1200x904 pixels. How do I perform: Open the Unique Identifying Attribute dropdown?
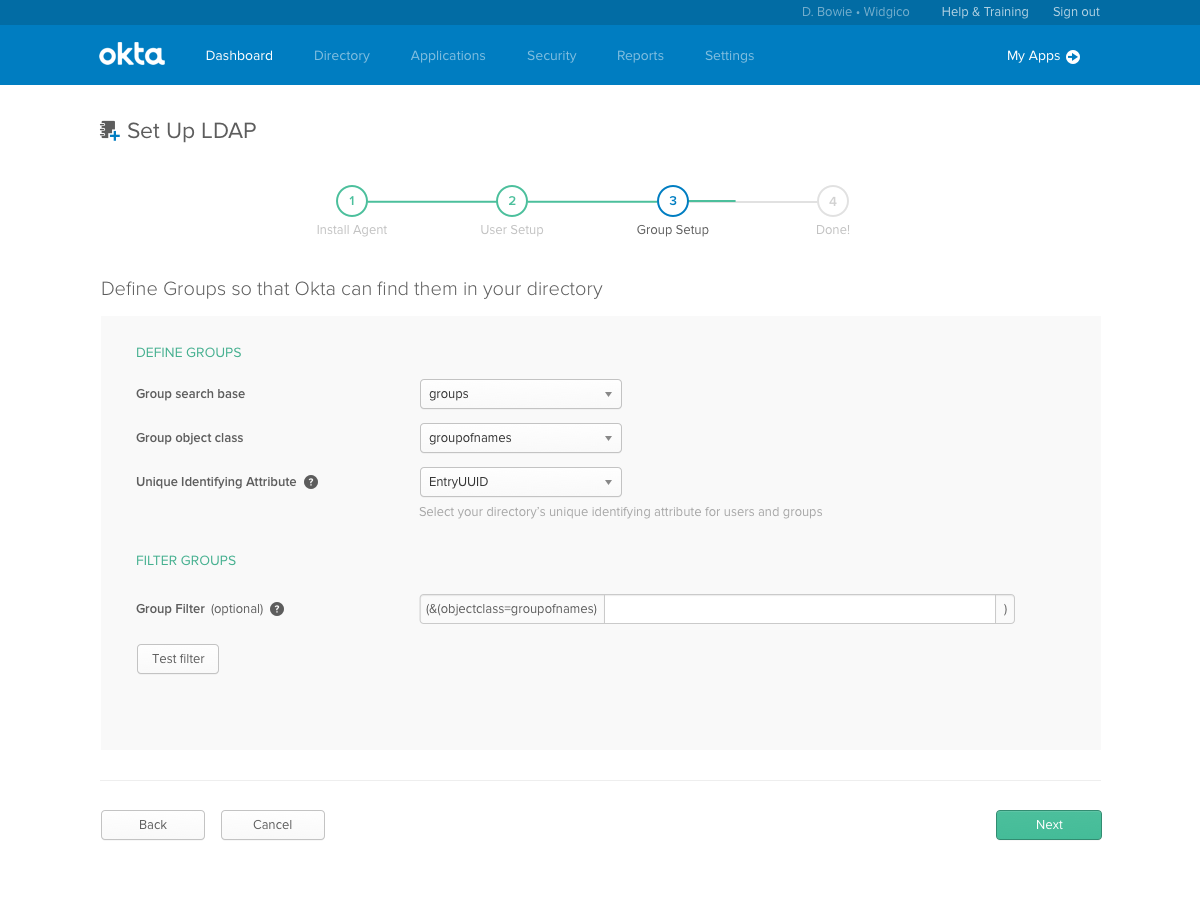[520, 482]
